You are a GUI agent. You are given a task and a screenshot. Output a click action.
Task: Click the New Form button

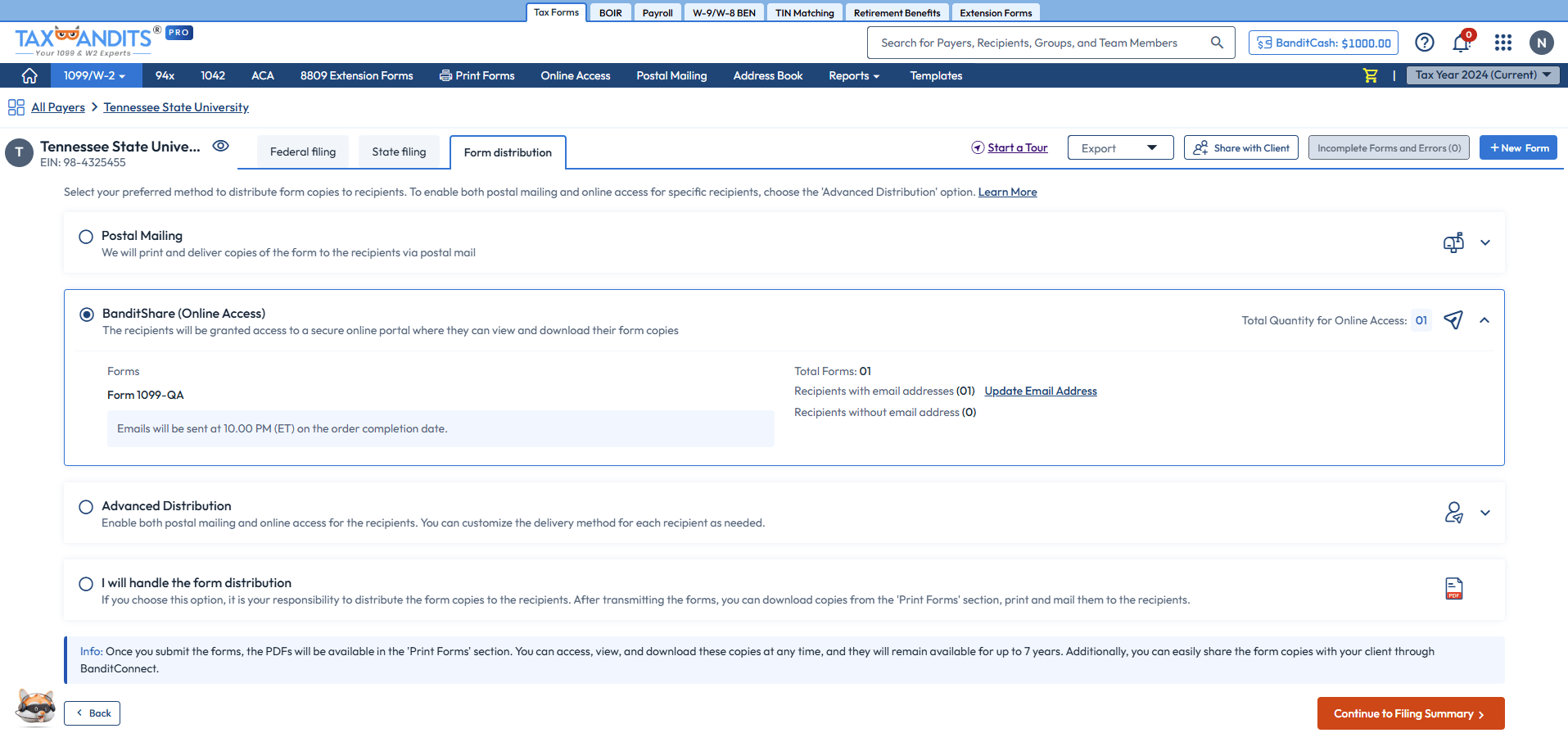pos(1518,148)
